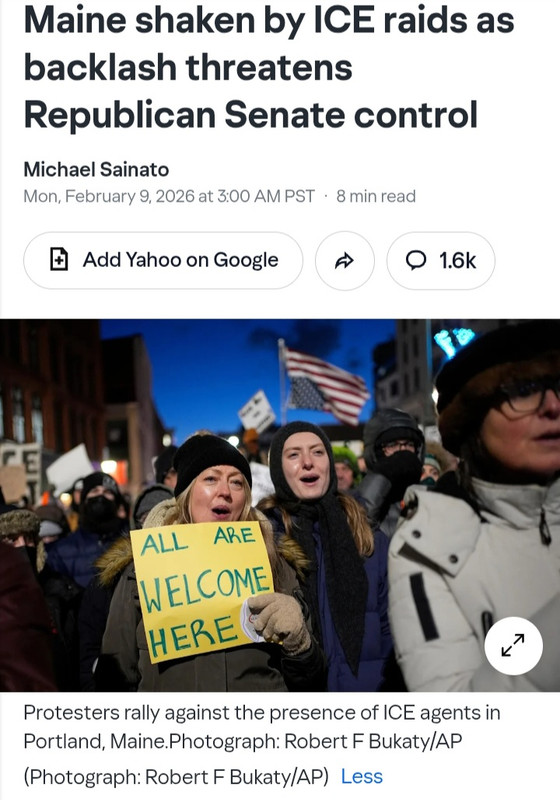The height and width of the screenshot is (800, 560).
Task: Click the share arrow icon
Action: tap(344, 261)
